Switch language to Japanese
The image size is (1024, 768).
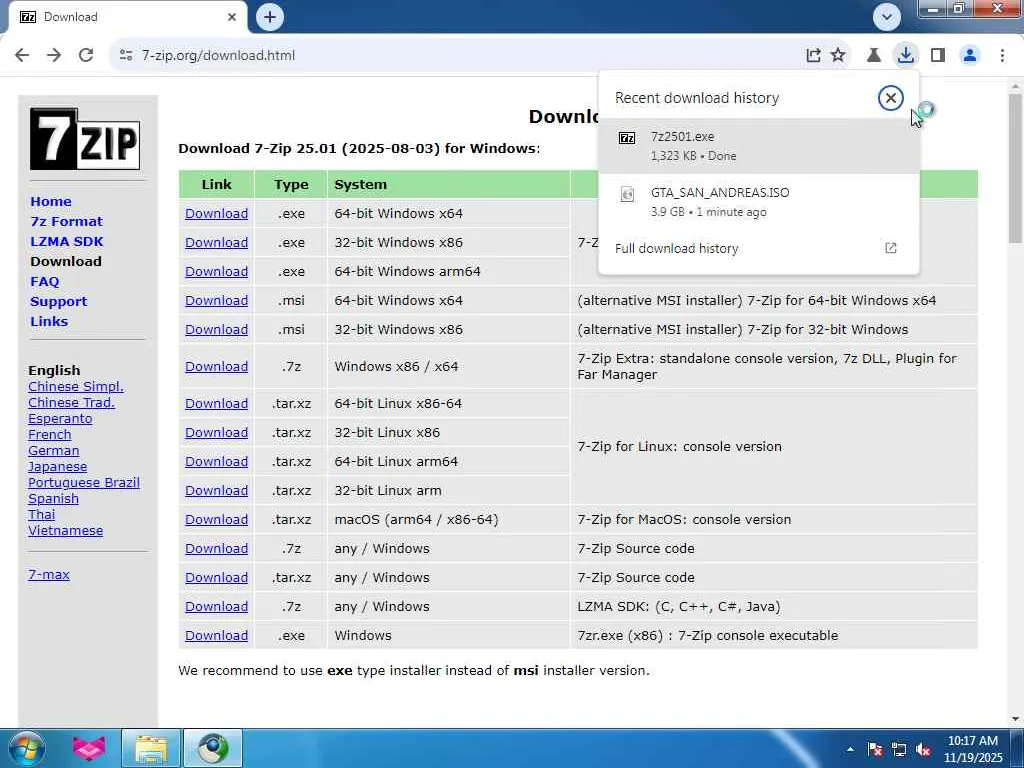tap(57, 466)
